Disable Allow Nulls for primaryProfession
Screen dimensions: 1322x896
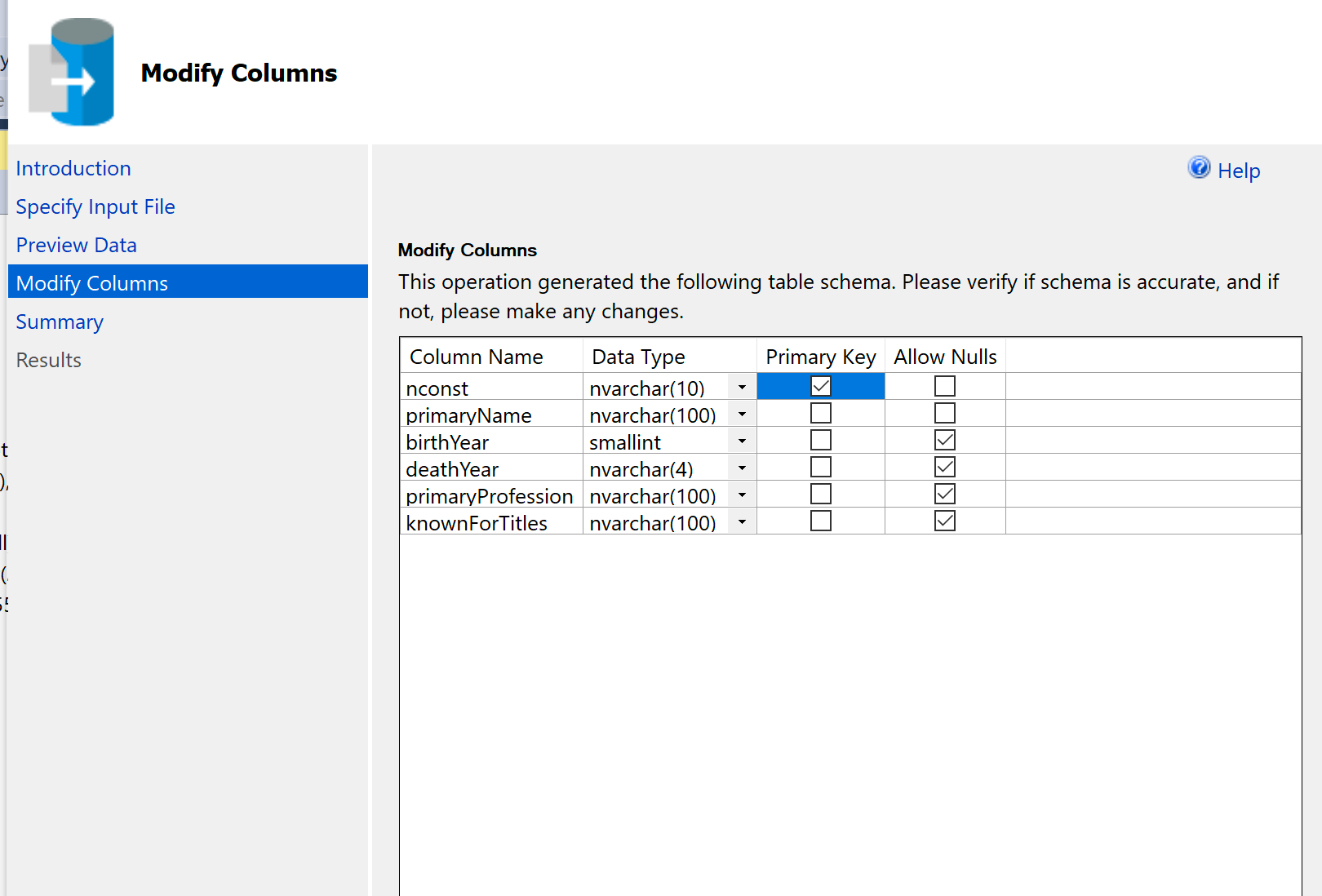point(944,494)
